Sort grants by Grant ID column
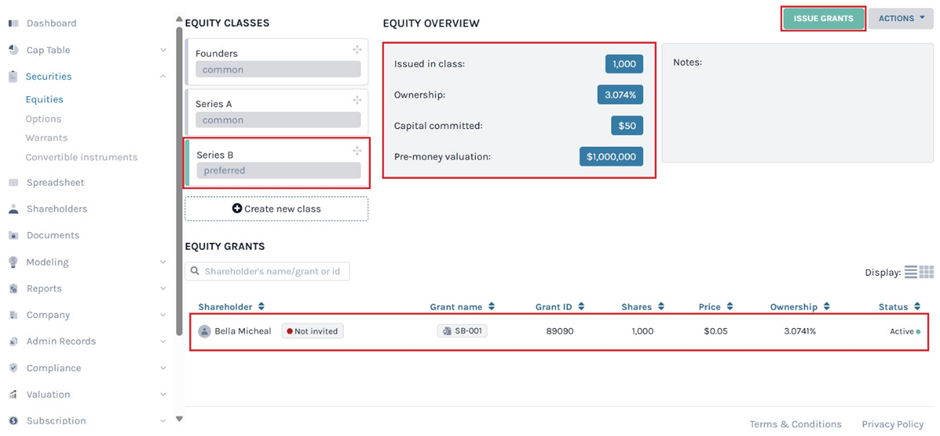The width and height of the screenshot is (940, 436). [560, 306]
